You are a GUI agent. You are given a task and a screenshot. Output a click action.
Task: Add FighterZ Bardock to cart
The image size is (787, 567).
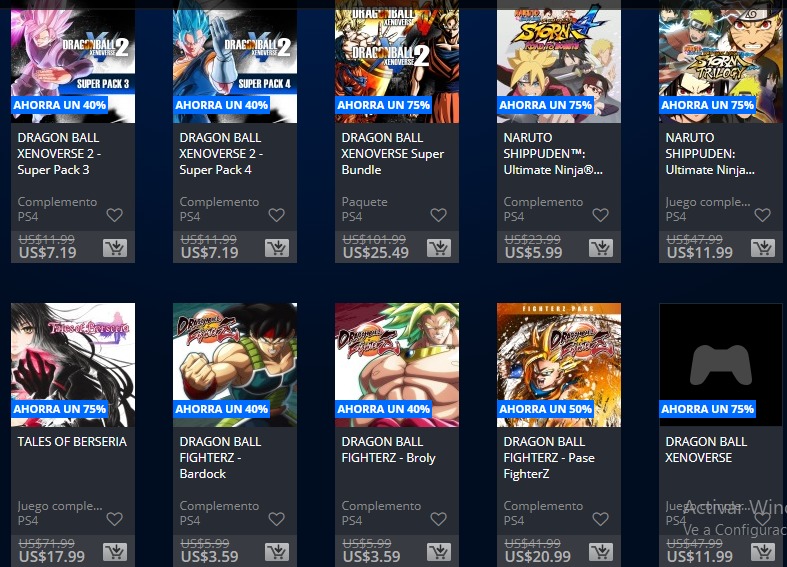click(x=277, y=552)
